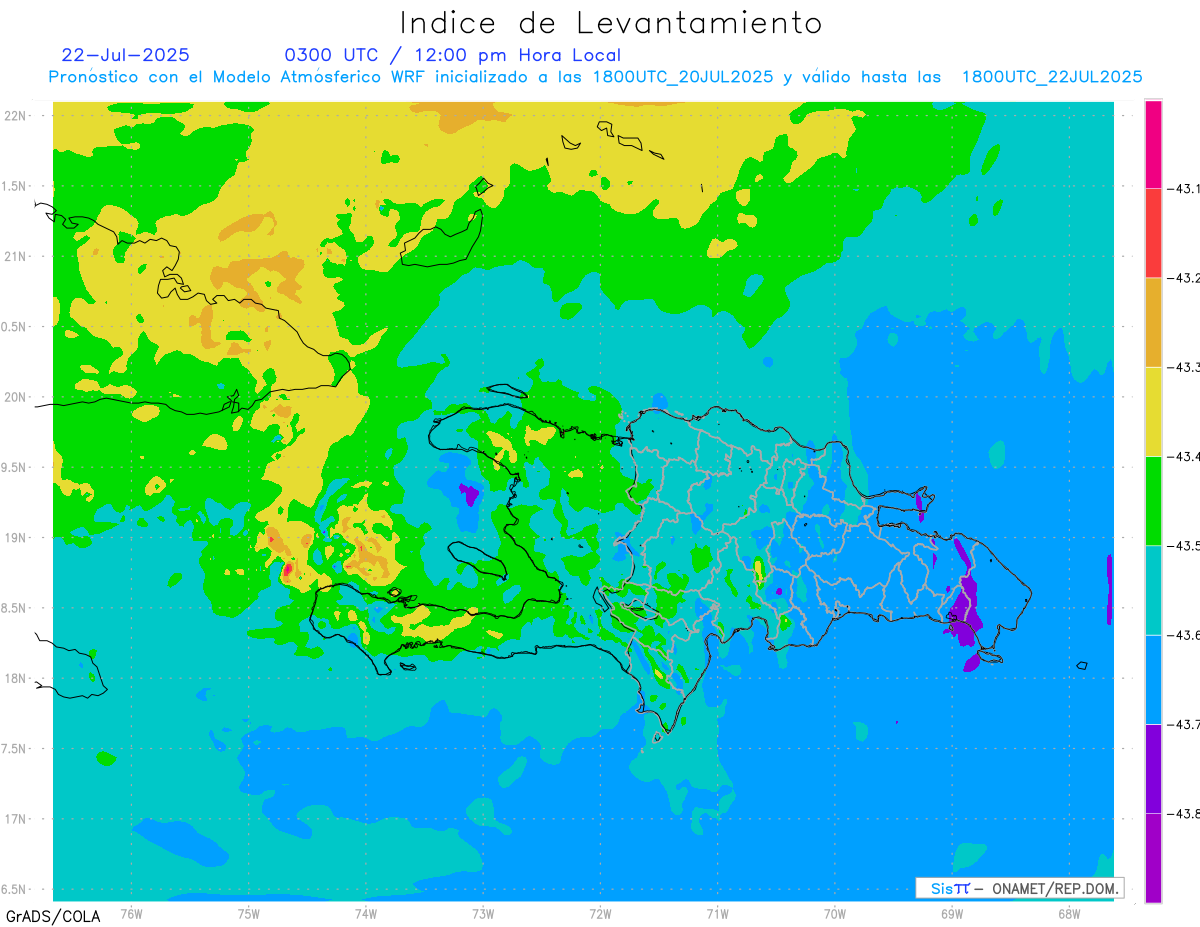The height and width of the screenshot is (927, 1200).
Task: Click the latitude label '17N'
Action: click(17, 819)
